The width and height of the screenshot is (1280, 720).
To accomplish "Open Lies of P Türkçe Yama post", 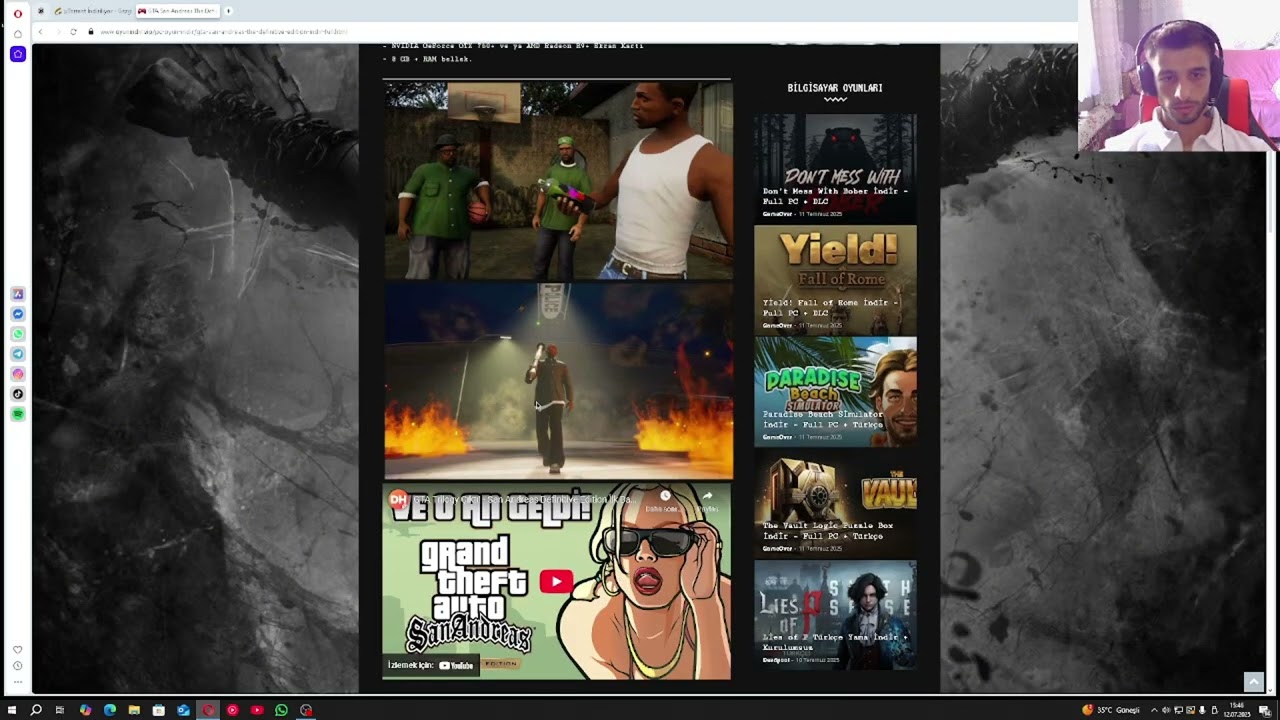I will pos(835,615).
